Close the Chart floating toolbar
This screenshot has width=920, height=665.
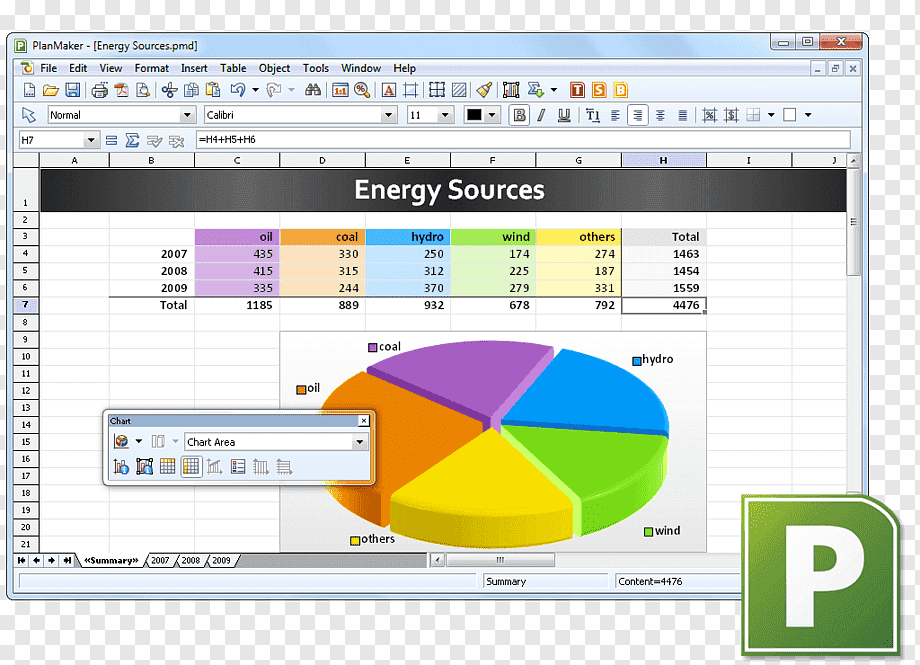click(x=364, y=421)
